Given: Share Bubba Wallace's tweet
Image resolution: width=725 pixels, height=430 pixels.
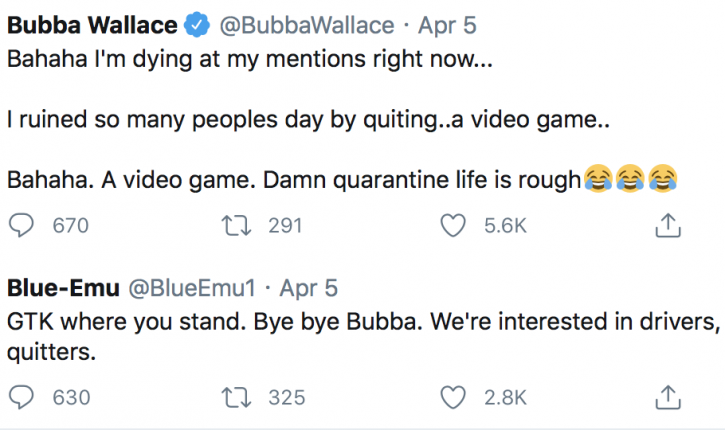Looking at the screenshot, I should pyautogui.click(x=665, y=227).
